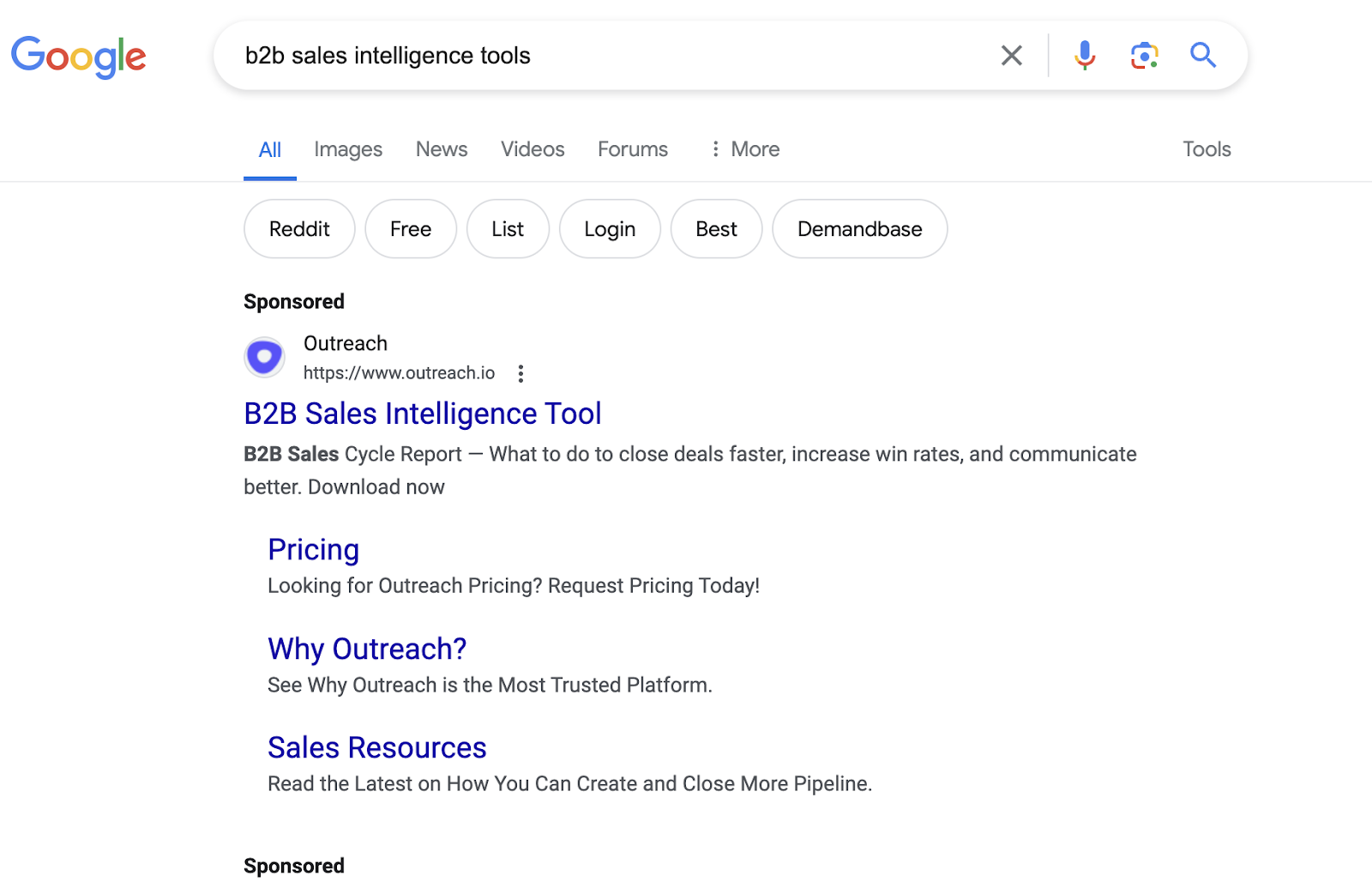Switch to the Videos tab
Viewport: 1372px width, 888px height.
point(533,149)
